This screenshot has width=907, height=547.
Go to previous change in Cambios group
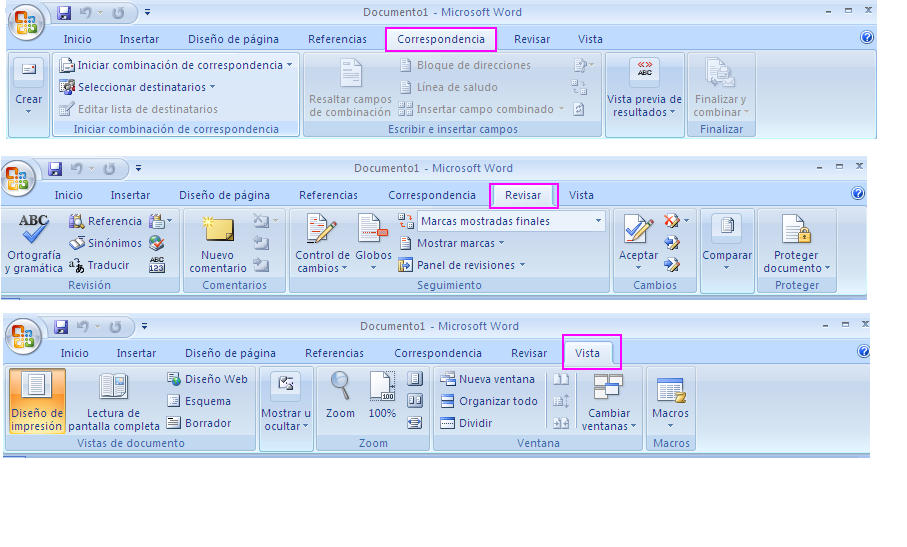point(672,243)
